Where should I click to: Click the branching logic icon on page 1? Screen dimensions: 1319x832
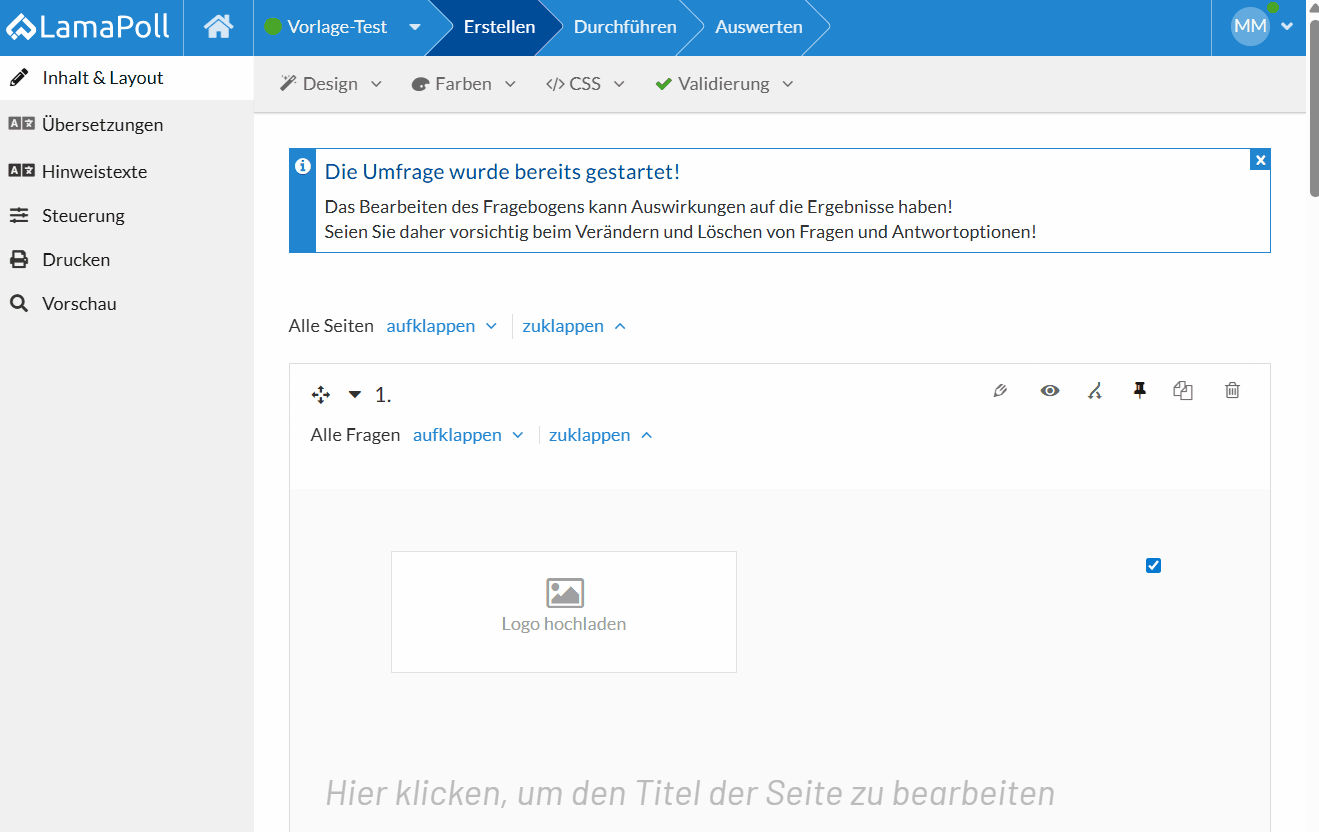pyautogui.click(x=1094, y=390)
